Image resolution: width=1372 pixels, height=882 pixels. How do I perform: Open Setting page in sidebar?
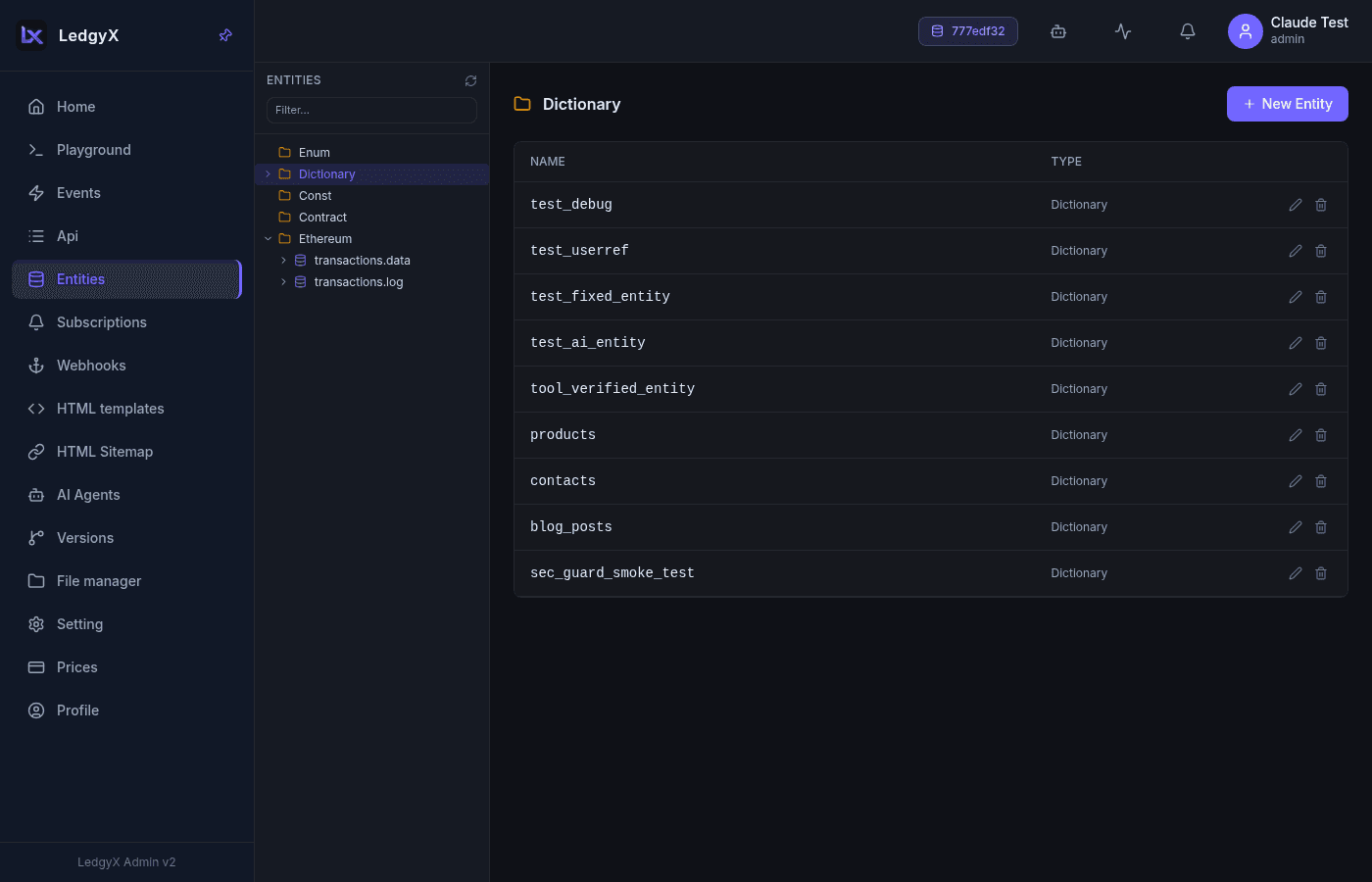(126, 624)
